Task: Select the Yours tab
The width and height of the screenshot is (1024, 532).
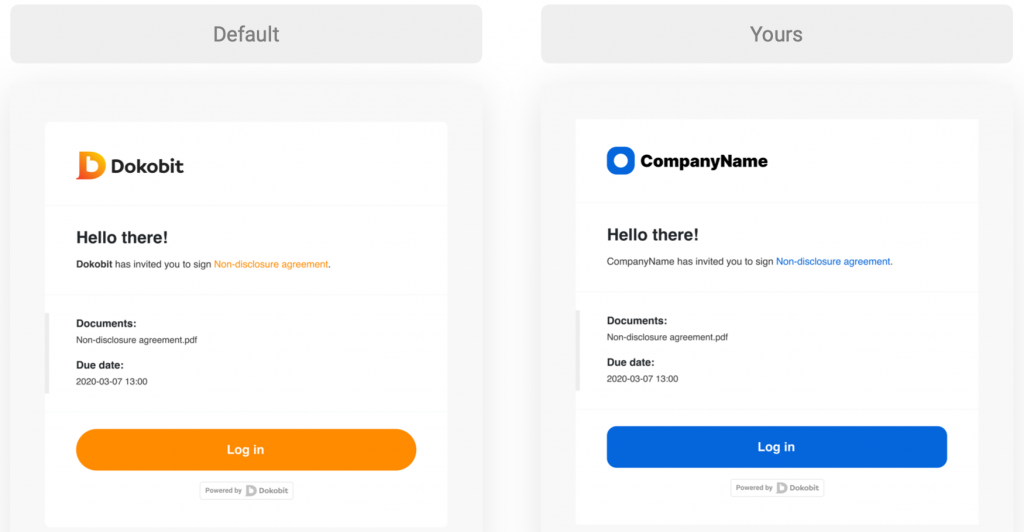Action: [x=776, y=34]
